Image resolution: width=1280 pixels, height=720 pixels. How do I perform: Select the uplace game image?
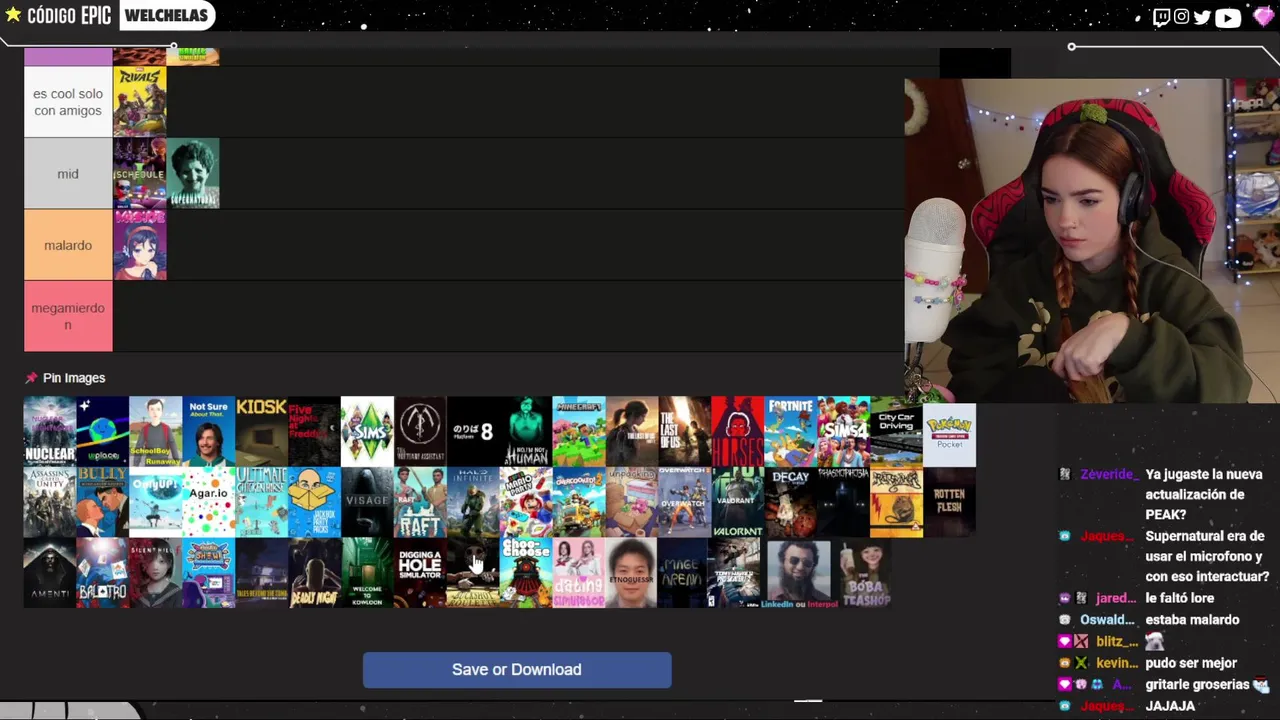pos(103,432)
